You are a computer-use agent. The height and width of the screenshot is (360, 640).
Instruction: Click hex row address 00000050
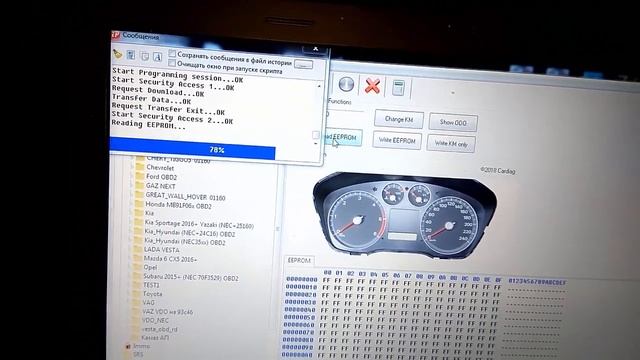300,317
